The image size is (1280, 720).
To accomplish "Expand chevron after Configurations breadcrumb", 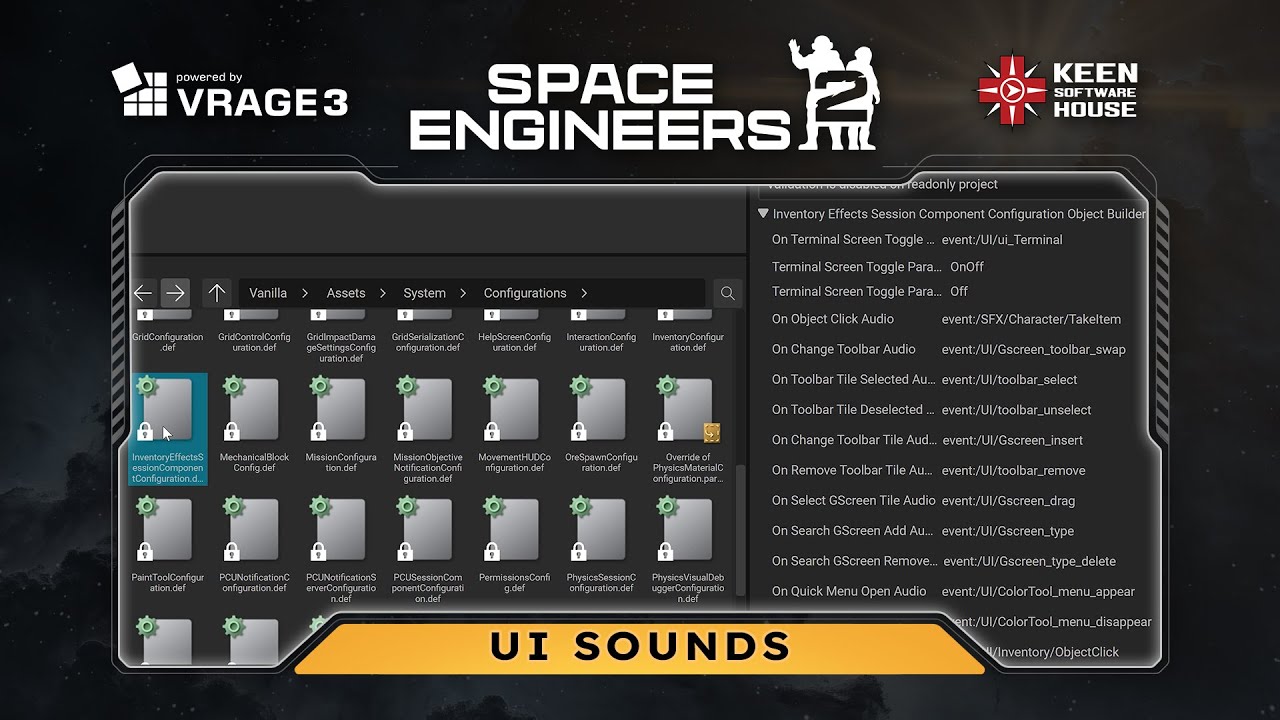I will point(584,293).
